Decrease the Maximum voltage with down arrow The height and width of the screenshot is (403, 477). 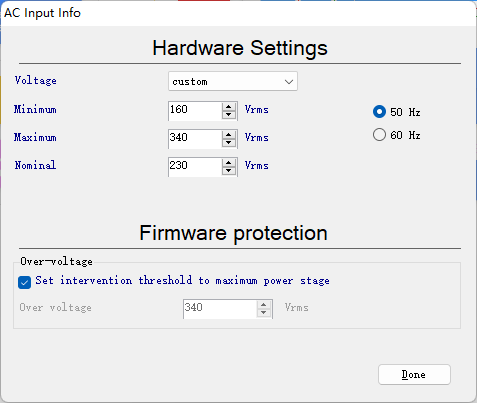point(229,143)
